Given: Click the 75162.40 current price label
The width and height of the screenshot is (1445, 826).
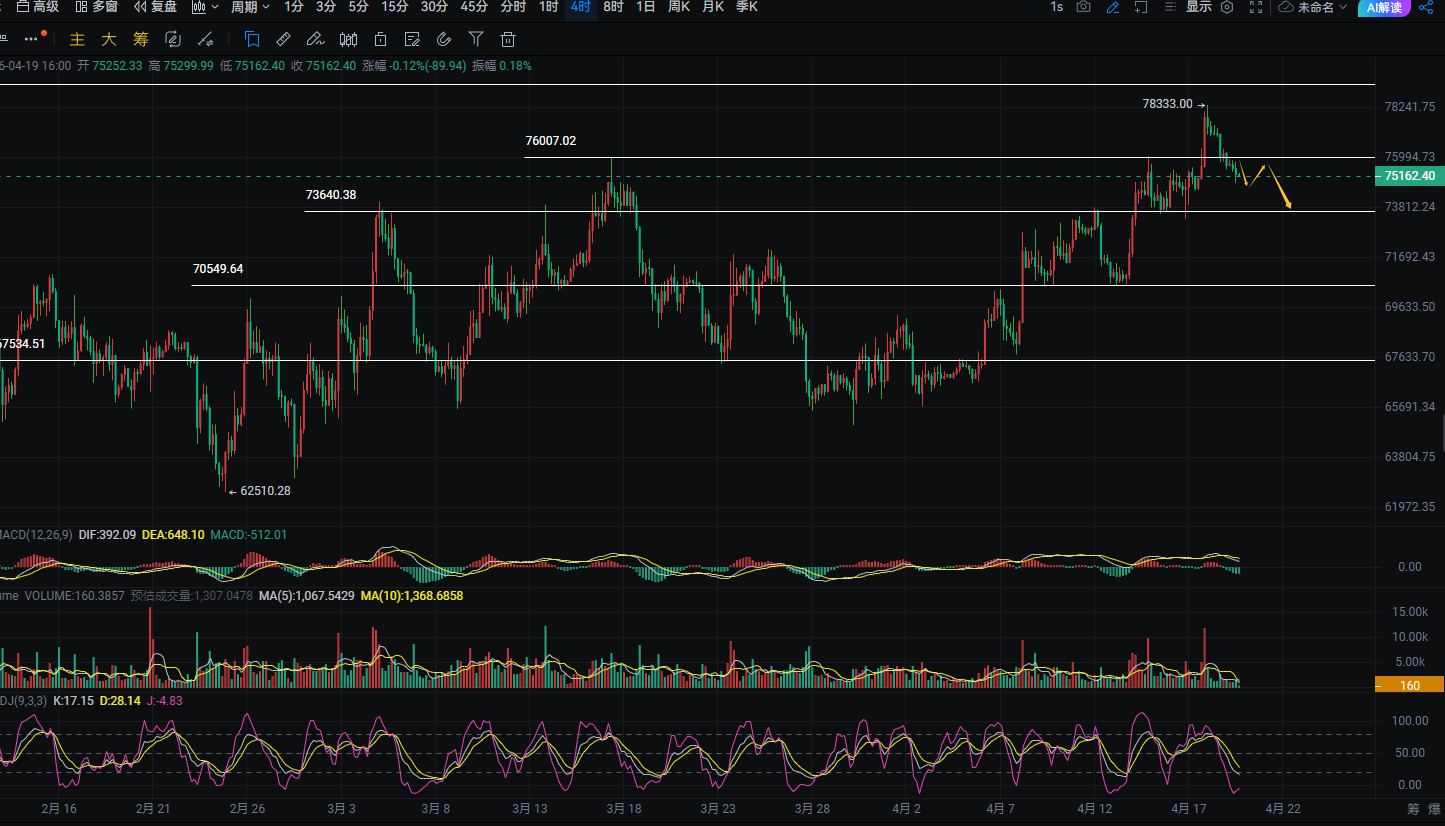Looking at the screenshot, I should (1409, 176).
